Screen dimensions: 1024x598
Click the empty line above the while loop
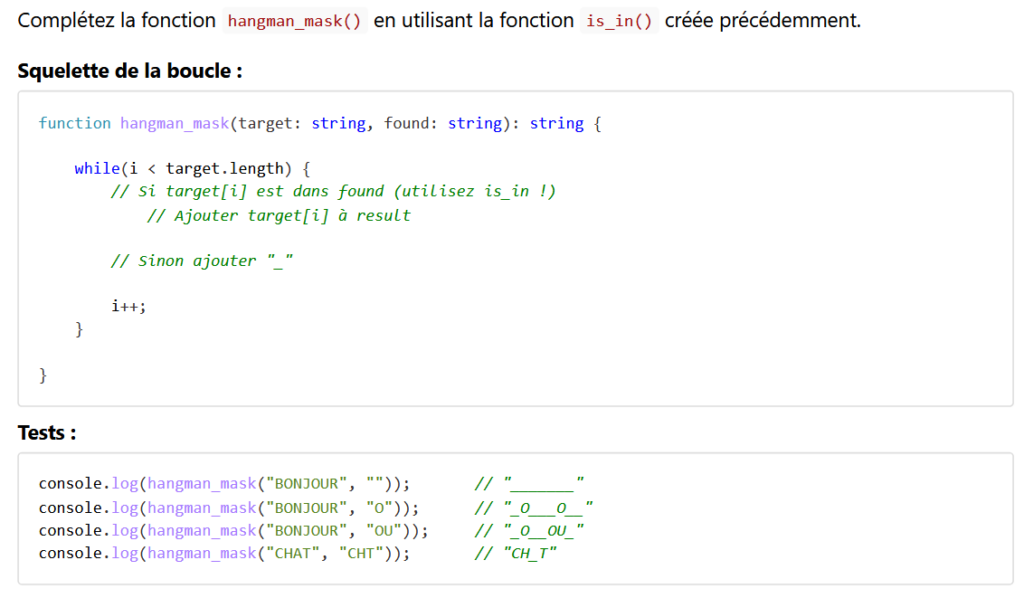click(x=300, y=146)
